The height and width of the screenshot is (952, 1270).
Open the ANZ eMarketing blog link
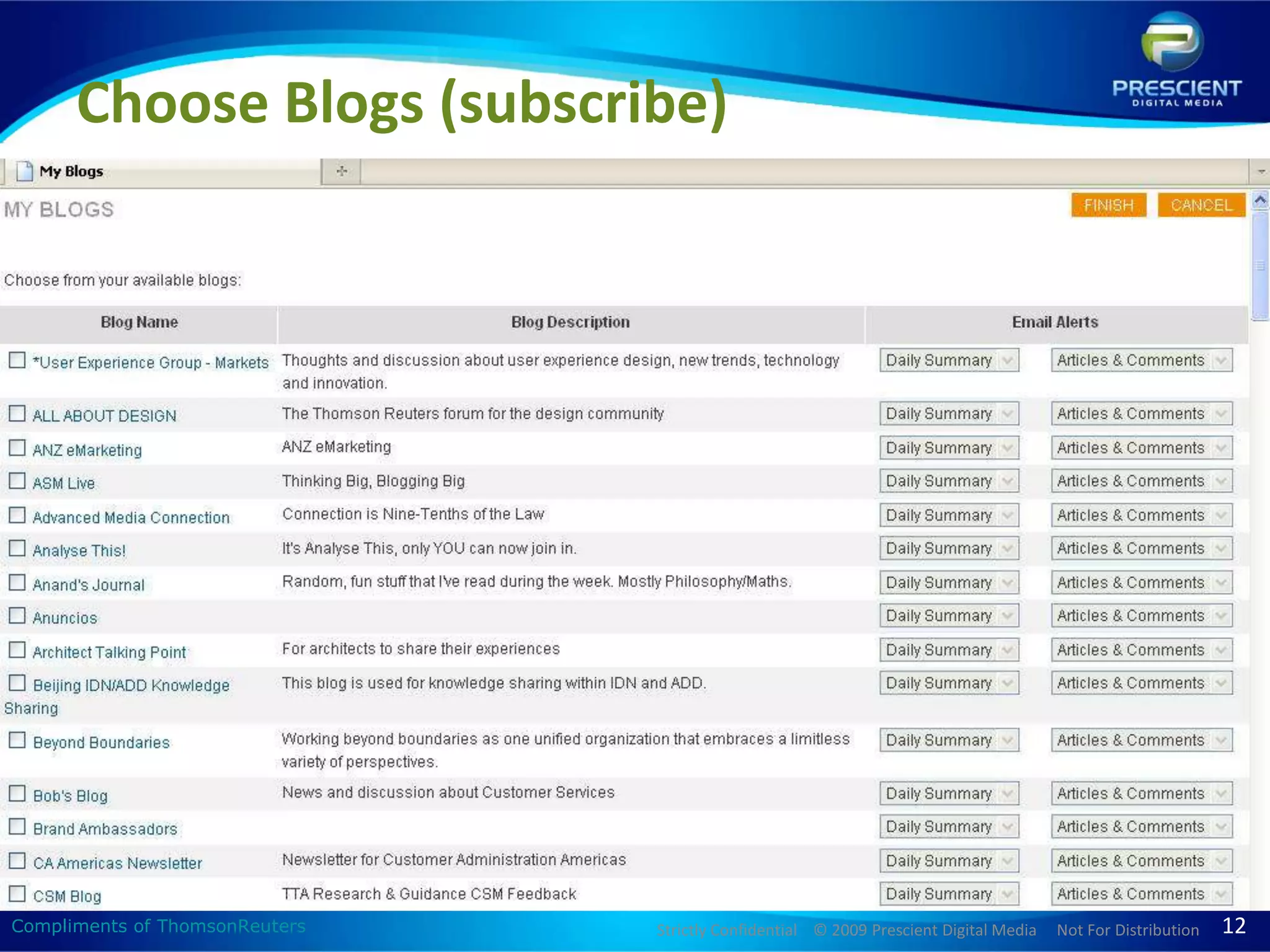pyautogui.click(x=87, y=450)
